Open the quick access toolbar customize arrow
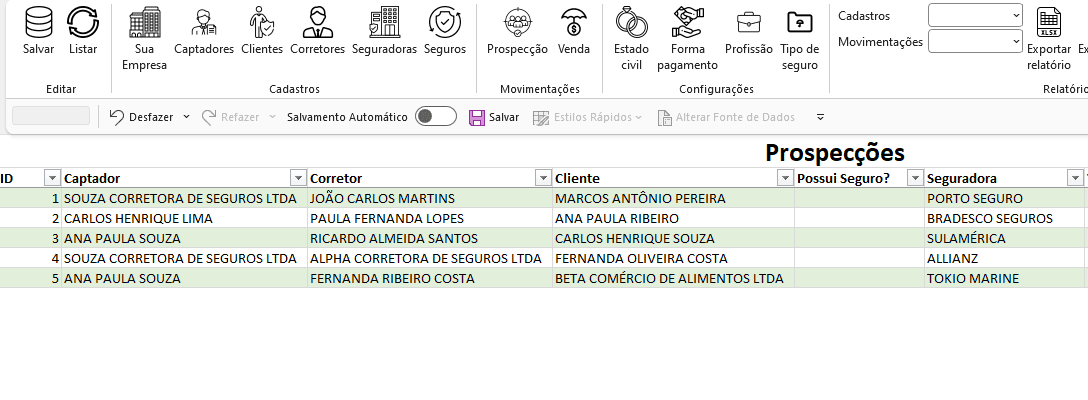 820,117
